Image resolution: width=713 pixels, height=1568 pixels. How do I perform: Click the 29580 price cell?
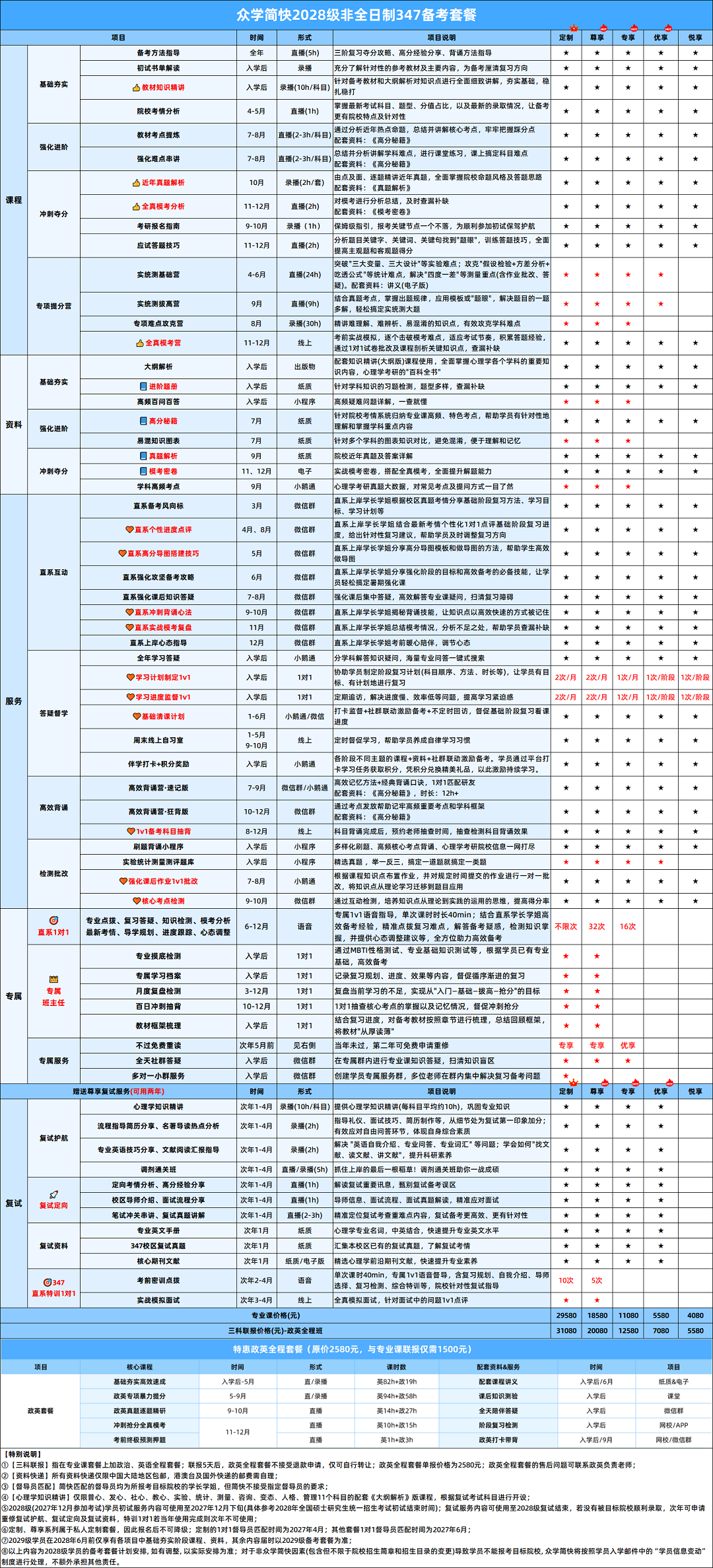pos(566,1316)
